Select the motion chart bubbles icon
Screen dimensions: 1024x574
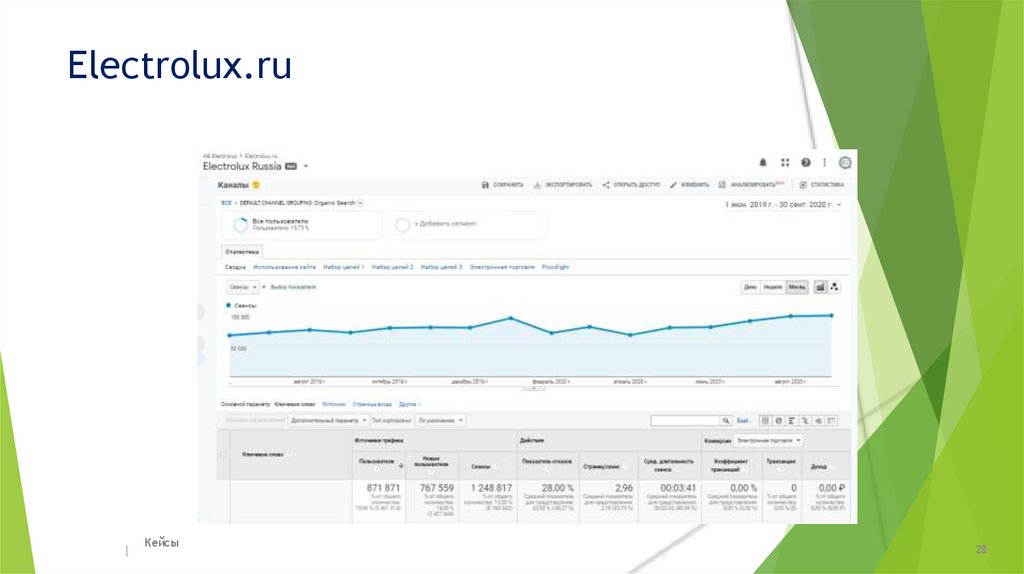click(x=834, y=287)
